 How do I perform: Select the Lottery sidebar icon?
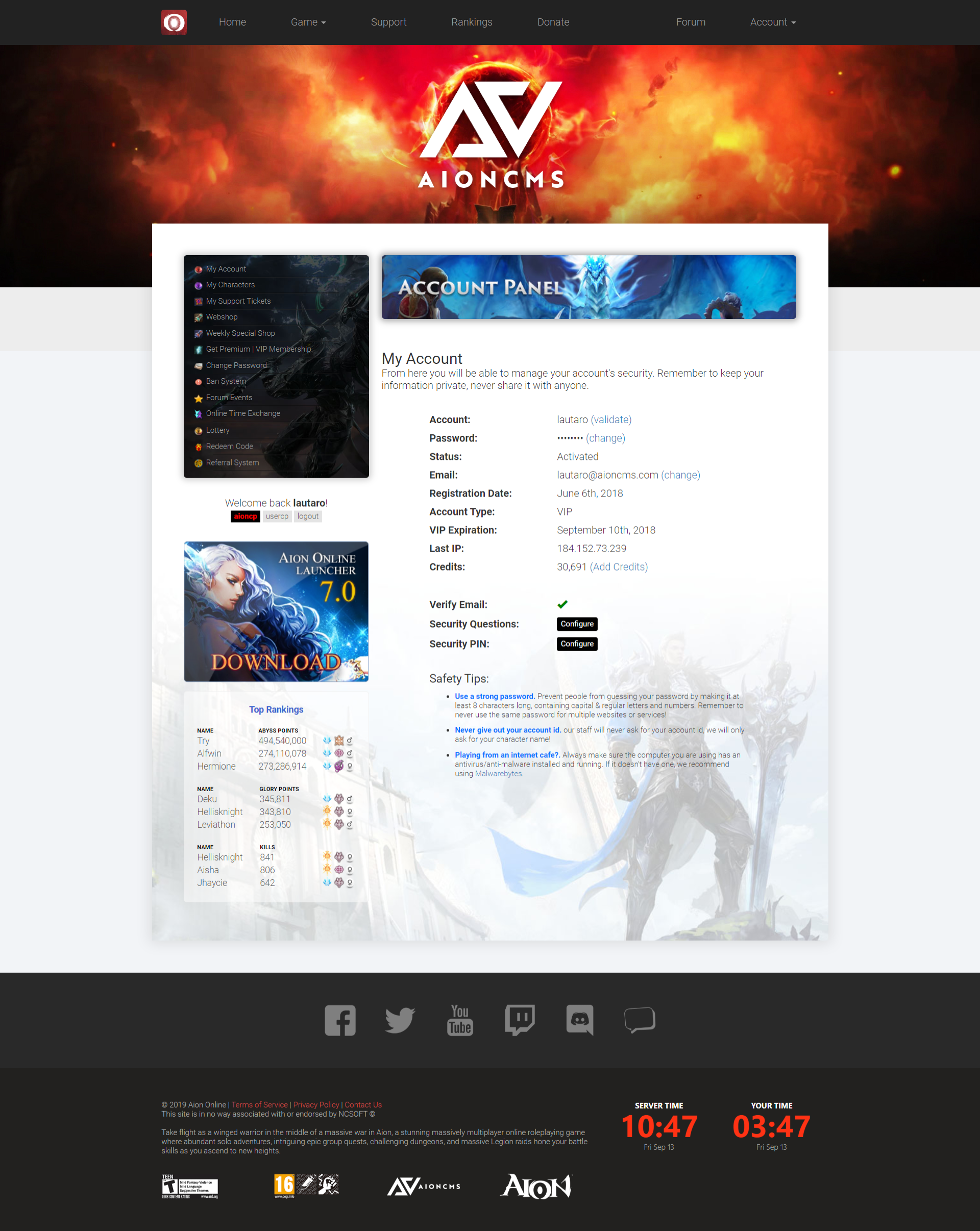click(197, 430)
